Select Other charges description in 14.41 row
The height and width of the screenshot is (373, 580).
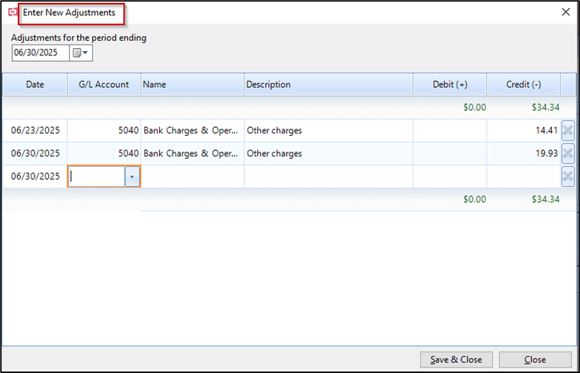[328, 130]
